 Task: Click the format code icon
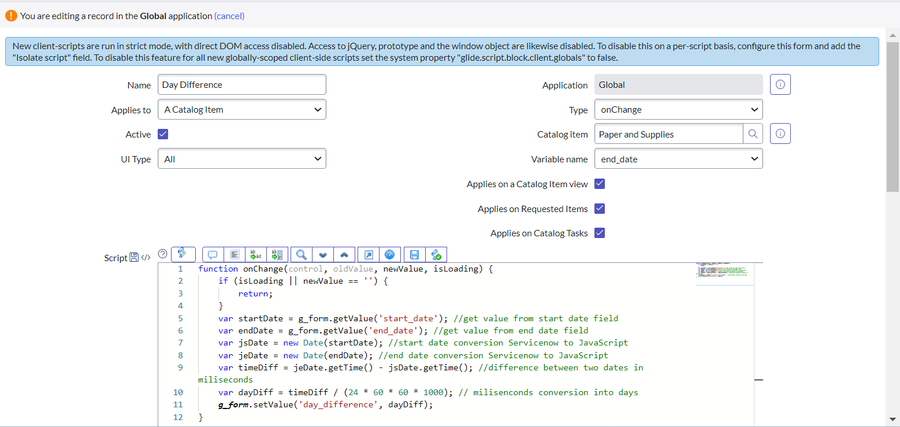pos(234,254)
